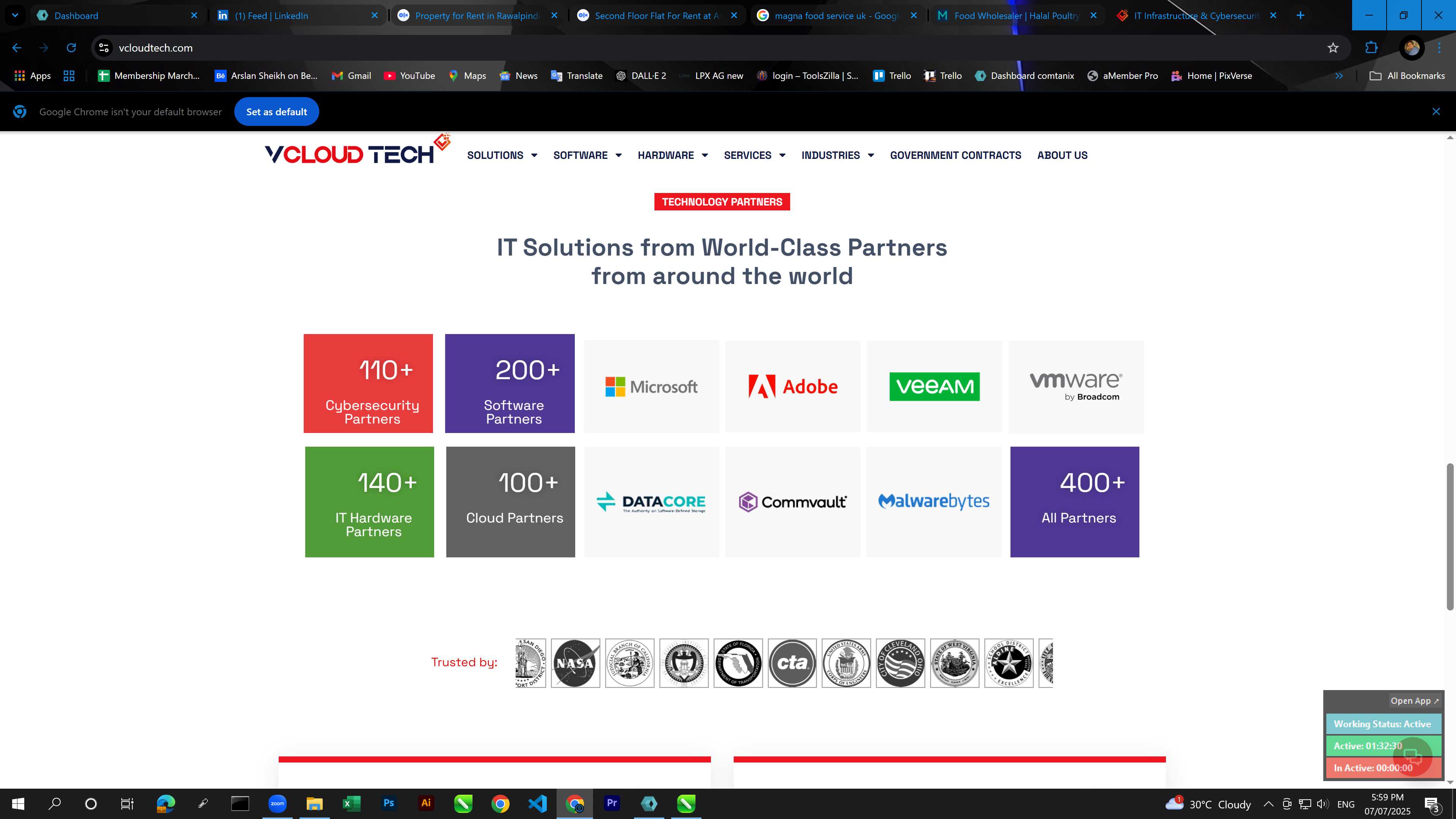Open Visual Studio Code from taskbar
The height and width of the screenshot is (819, 1456).
tap(538, 804)
